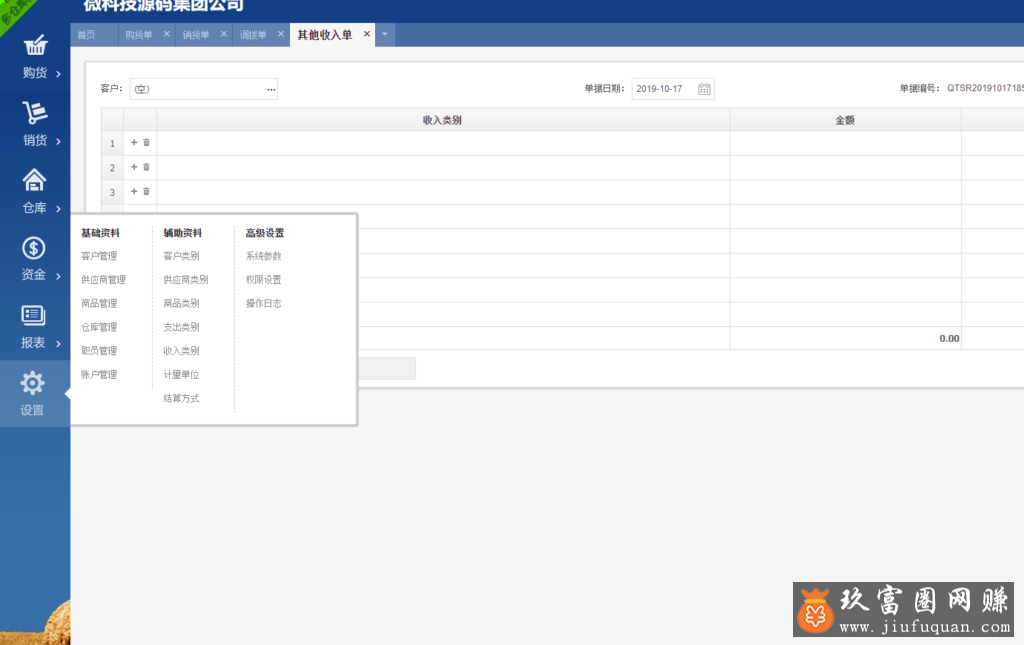Switch to the 购货单 tab
Screen dimensions: 1024x645
click(x=138, y=35)
